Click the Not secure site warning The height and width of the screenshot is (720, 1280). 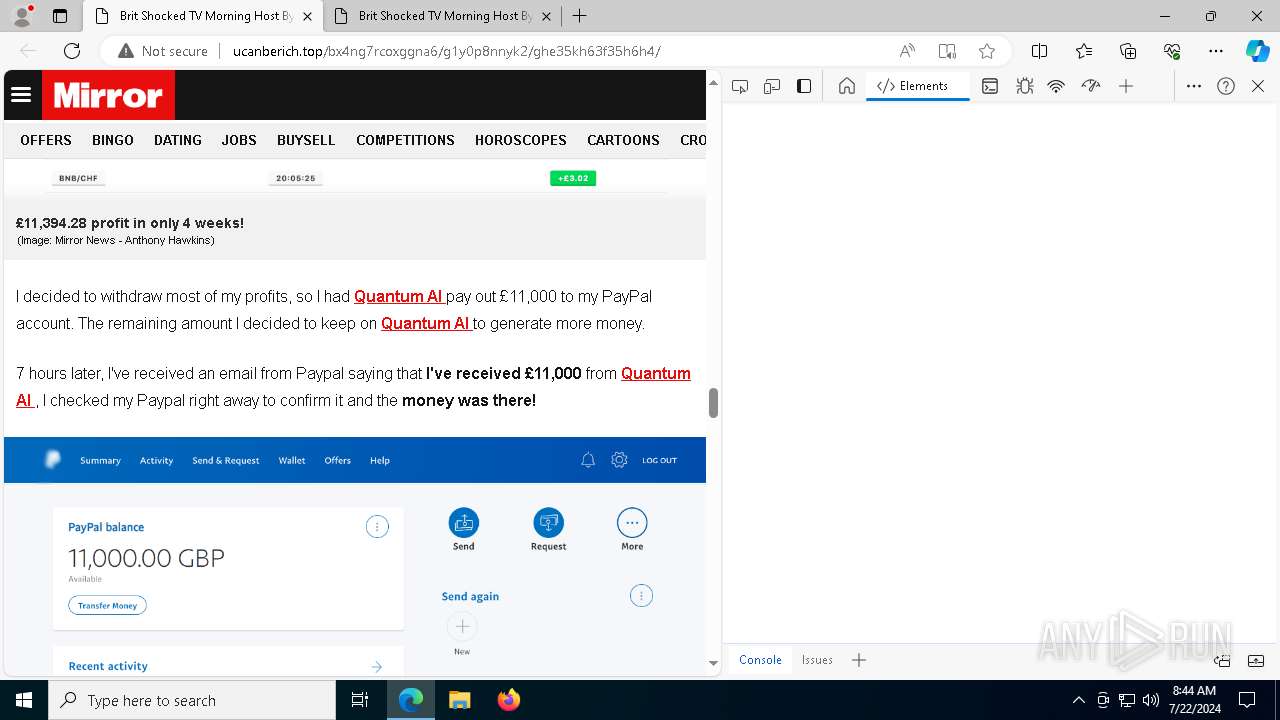pyautogui.click(x=163, y=51)
